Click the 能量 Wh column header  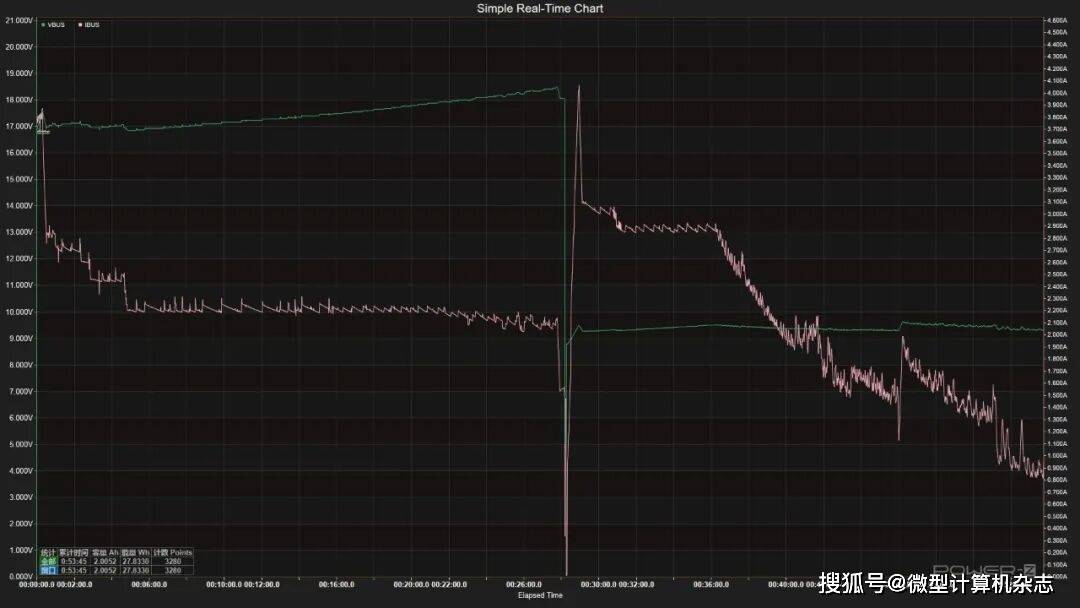point(136,552)
